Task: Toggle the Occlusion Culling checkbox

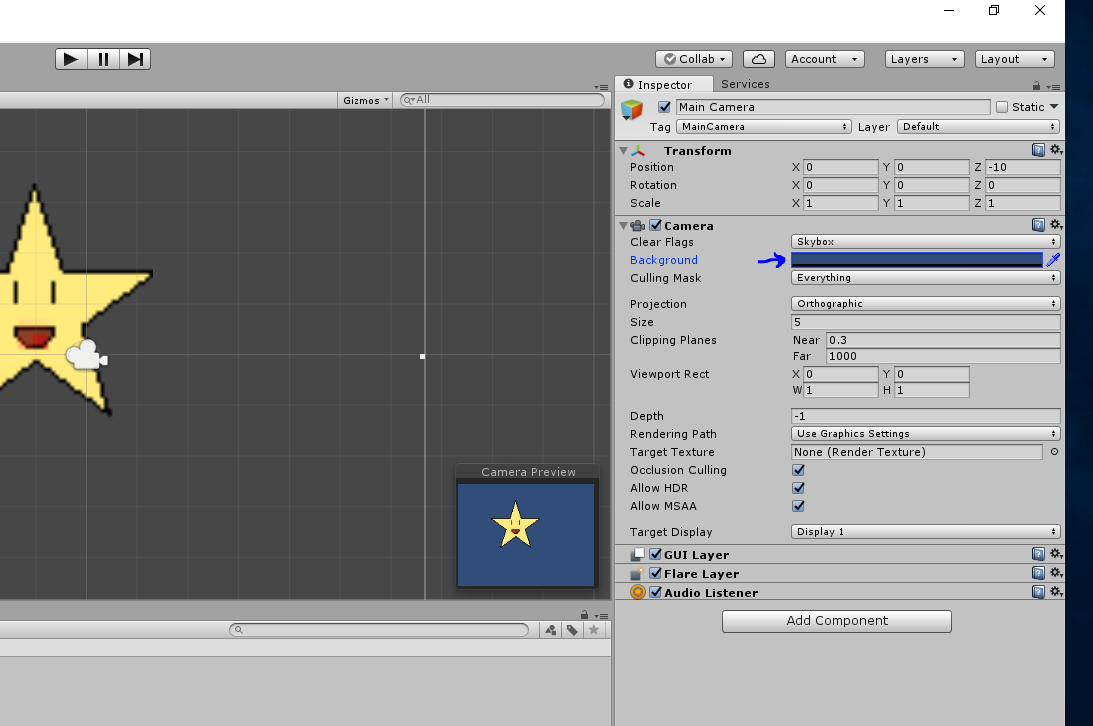Action: [x=798, y=470]
